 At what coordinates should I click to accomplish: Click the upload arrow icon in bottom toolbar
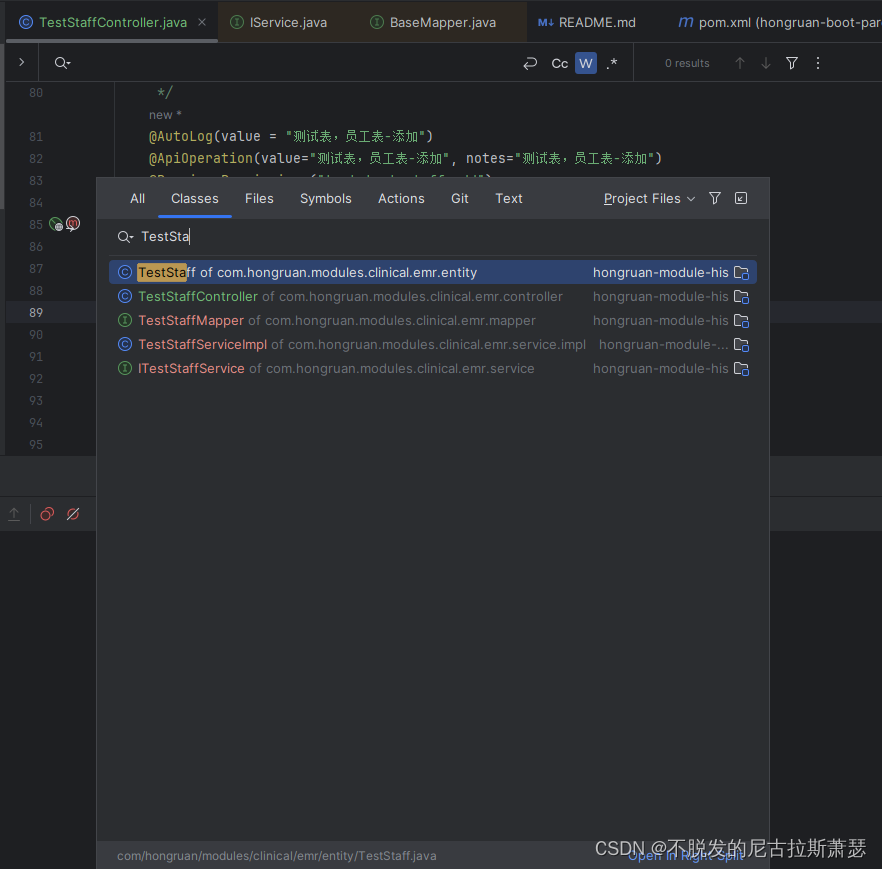14,514
